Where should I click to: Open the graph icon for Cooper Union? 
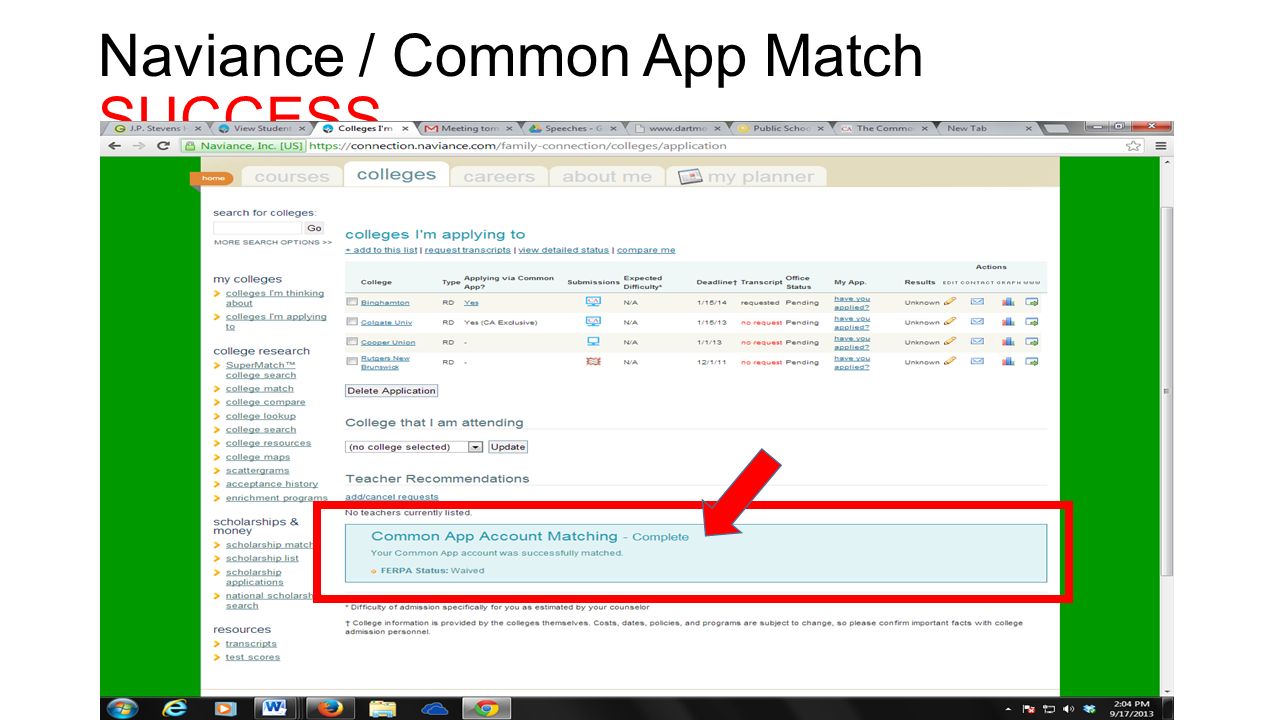coord(1008,342)
